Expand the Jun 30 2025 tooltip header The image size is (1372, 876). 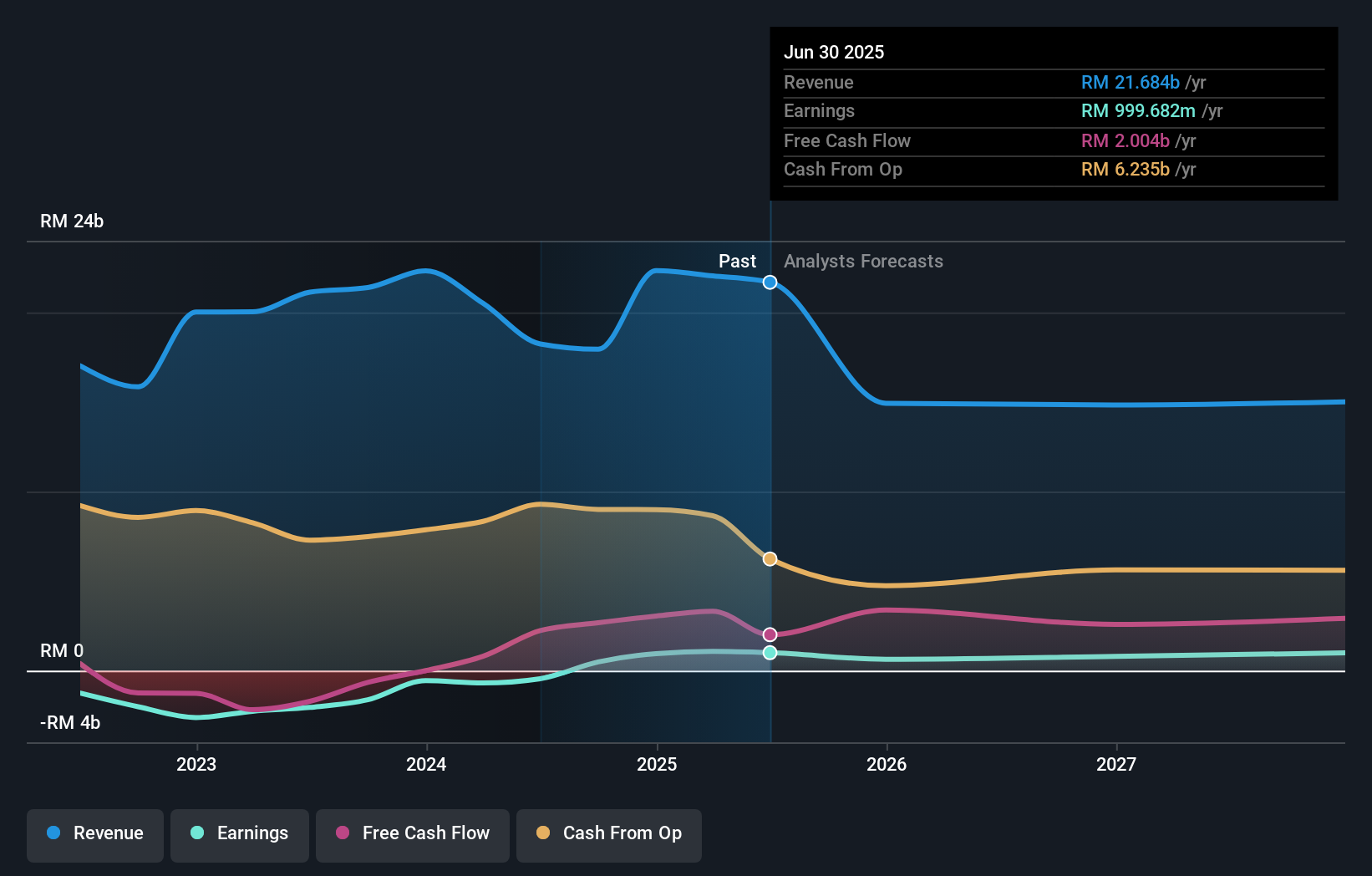coord(834,52)
